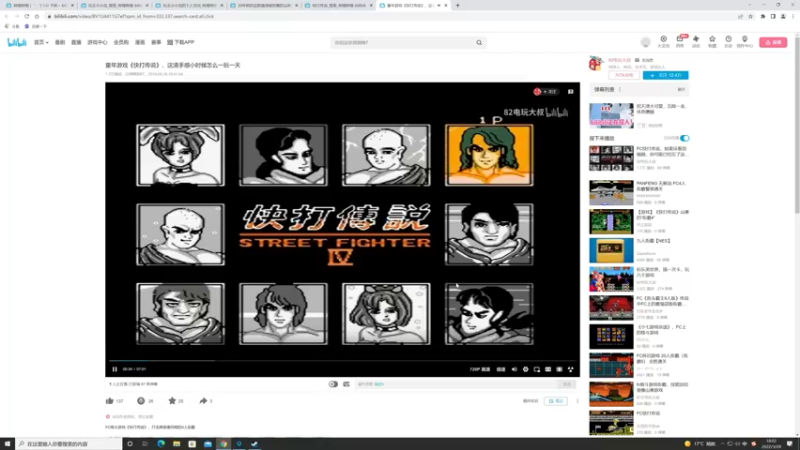800x450 pixels.
Task: Click the pink upload 投稿 button
Action: 773,42
